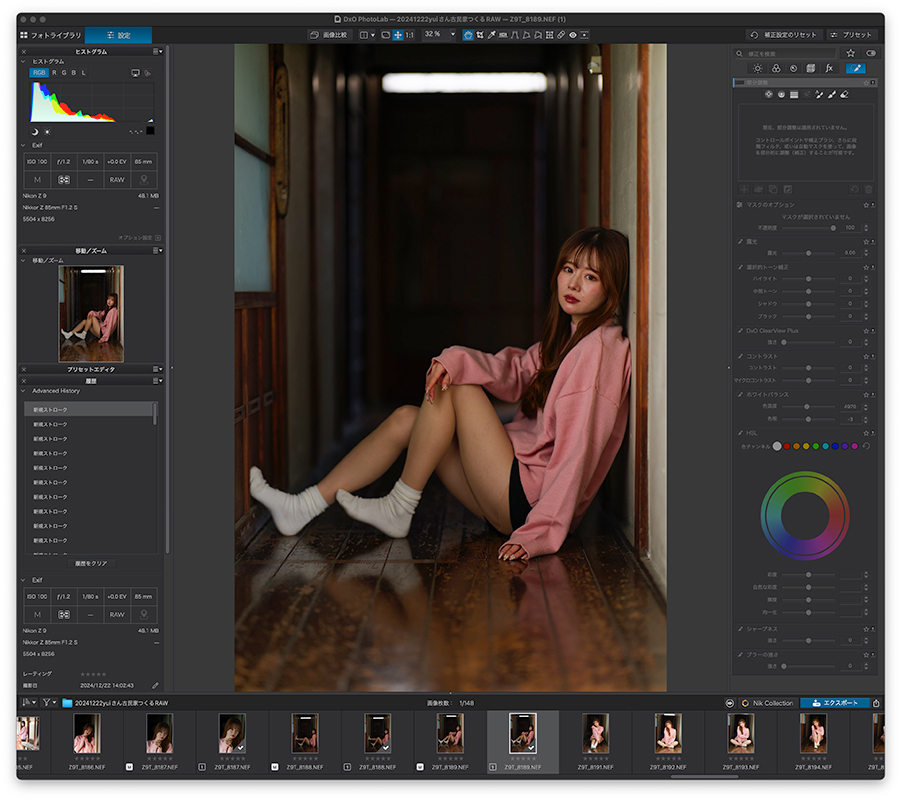The width and height of the screenshot is (901, 800).
Task: Open プリセット button at top right
Action: pyautogui.click(x=851, y=35)
